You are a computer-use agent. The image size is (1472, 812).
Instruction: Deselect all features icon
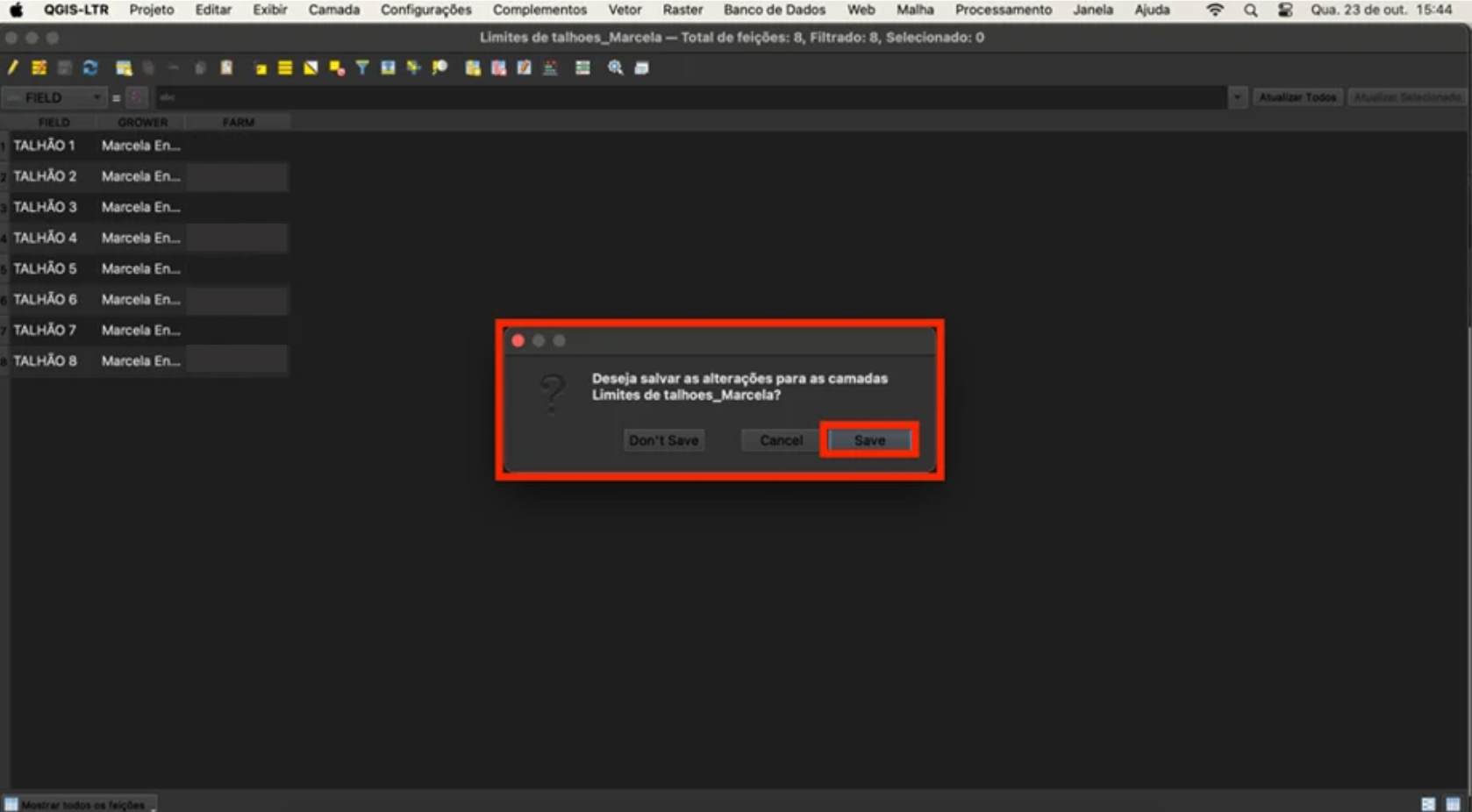click(337, 68)
